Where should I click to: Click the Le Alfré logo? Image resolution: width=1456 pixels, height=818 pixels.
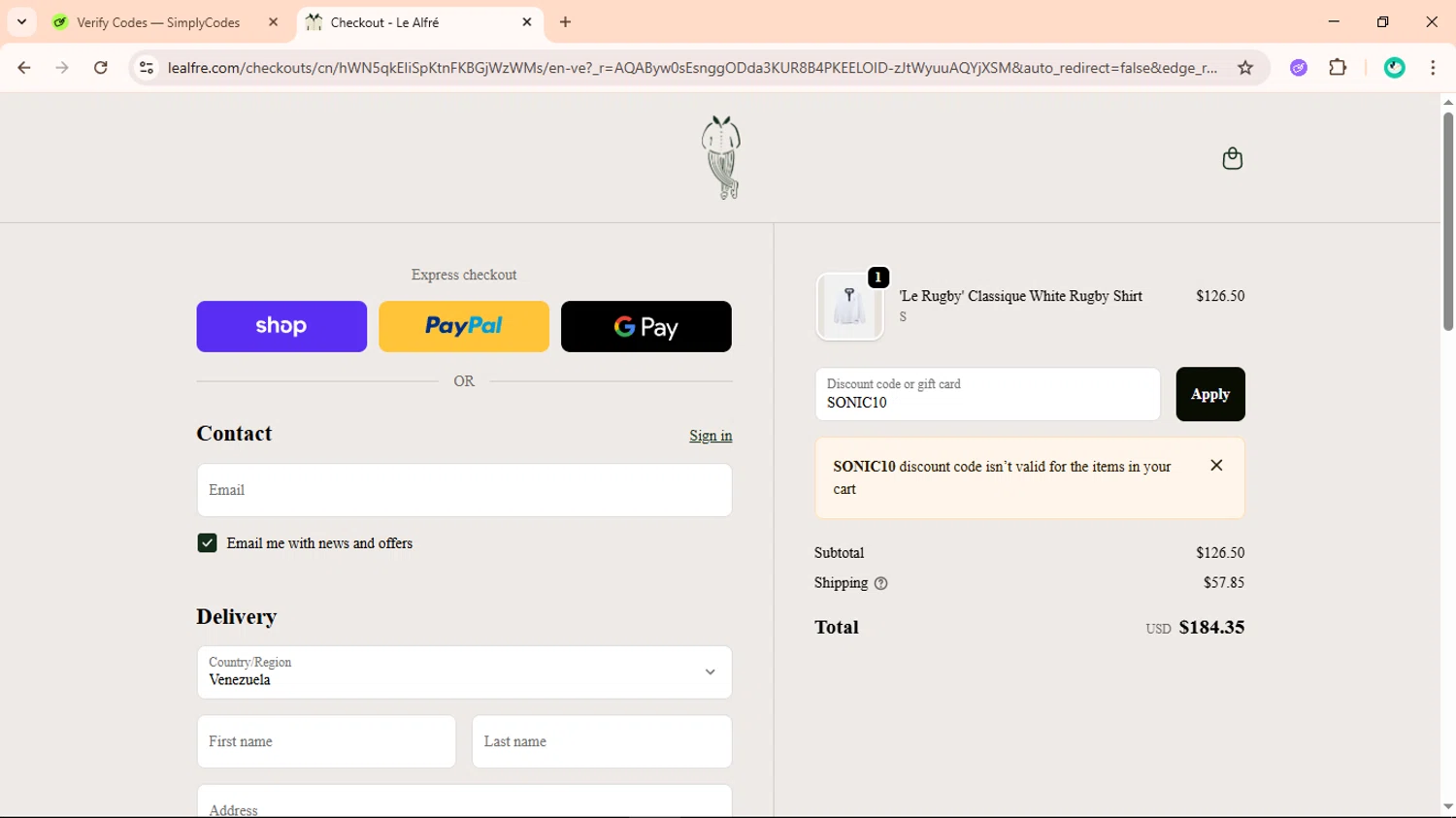pos(721,158)
